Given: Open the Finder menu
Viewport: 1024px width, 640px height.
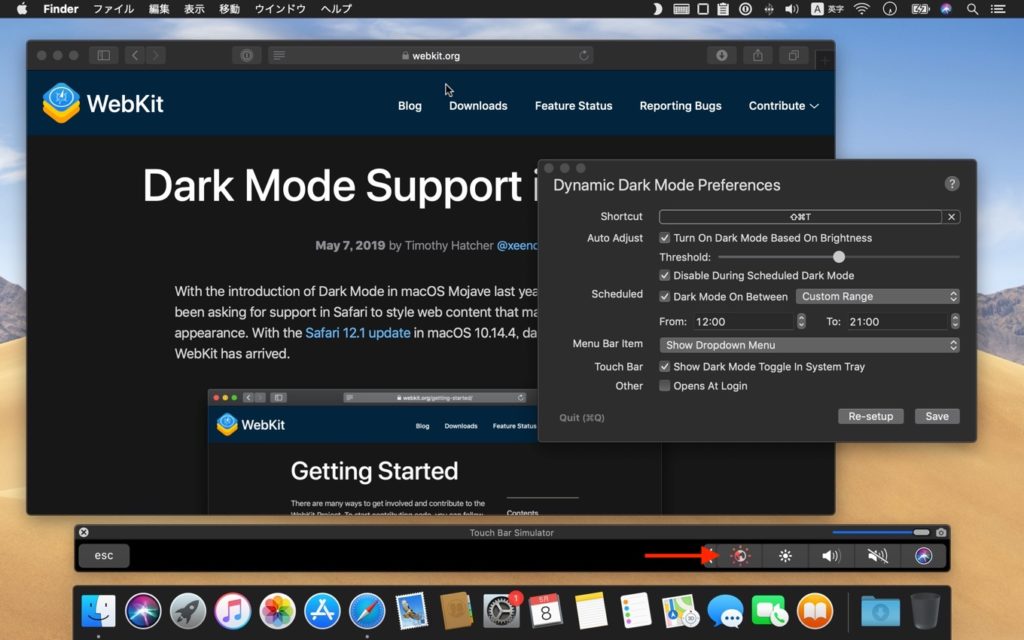Looking at the screenshot, I should (61, 9).
